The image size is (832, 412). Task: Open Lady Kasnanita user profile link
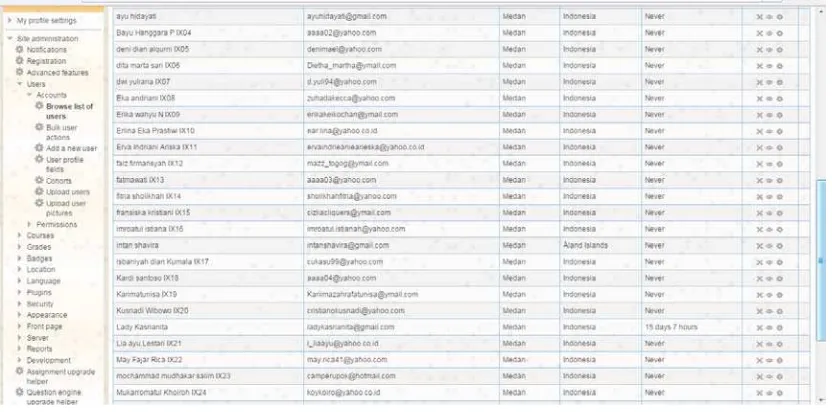(142, 328)
